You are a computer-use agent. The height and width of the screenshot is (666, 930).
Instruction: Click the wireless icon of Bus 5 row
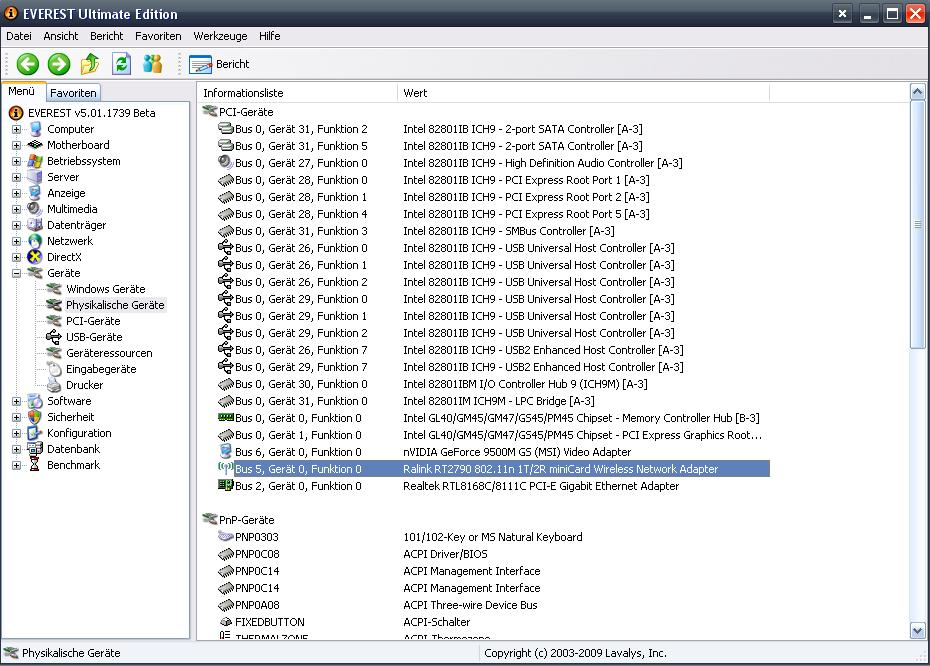pos(225,468)
